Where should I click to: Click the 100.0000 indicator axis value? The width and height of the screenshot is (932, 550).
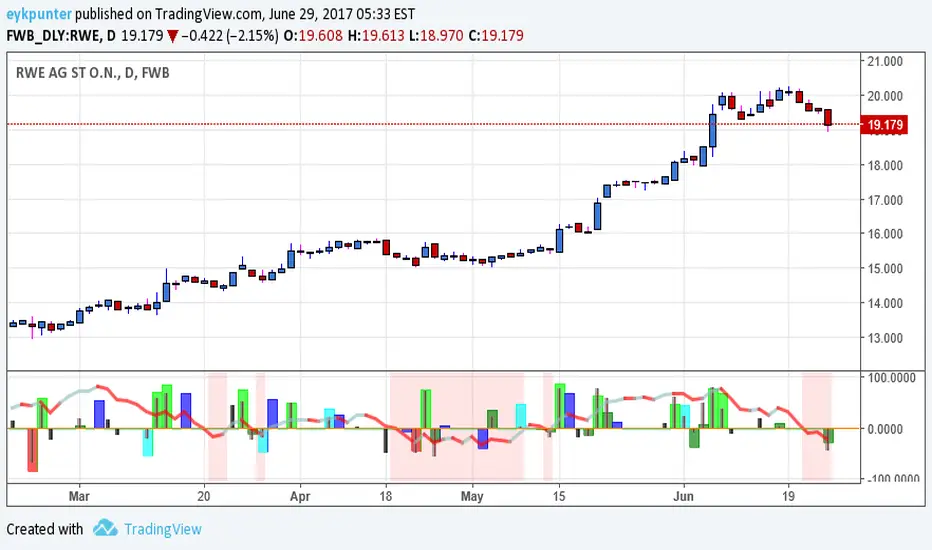pos(892,378)
